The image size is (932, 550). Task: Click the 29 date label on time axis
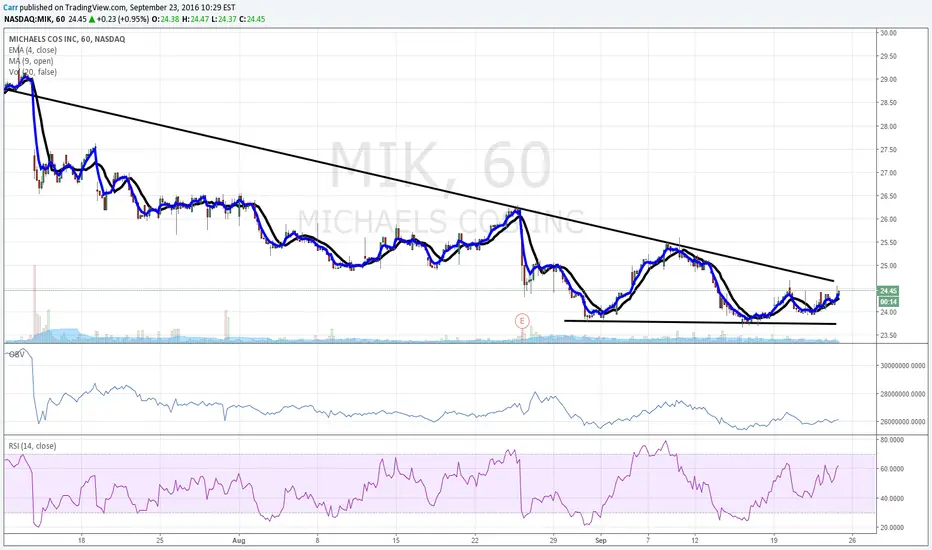pyautogui.click(x=553, y=540)
